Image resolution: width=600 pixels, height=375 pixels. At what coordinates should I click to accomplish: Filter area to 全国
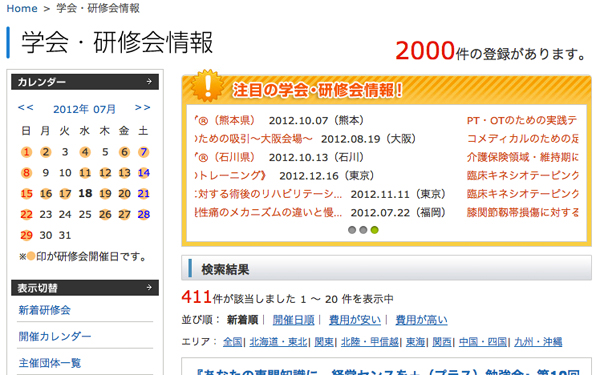click(233, 342)
